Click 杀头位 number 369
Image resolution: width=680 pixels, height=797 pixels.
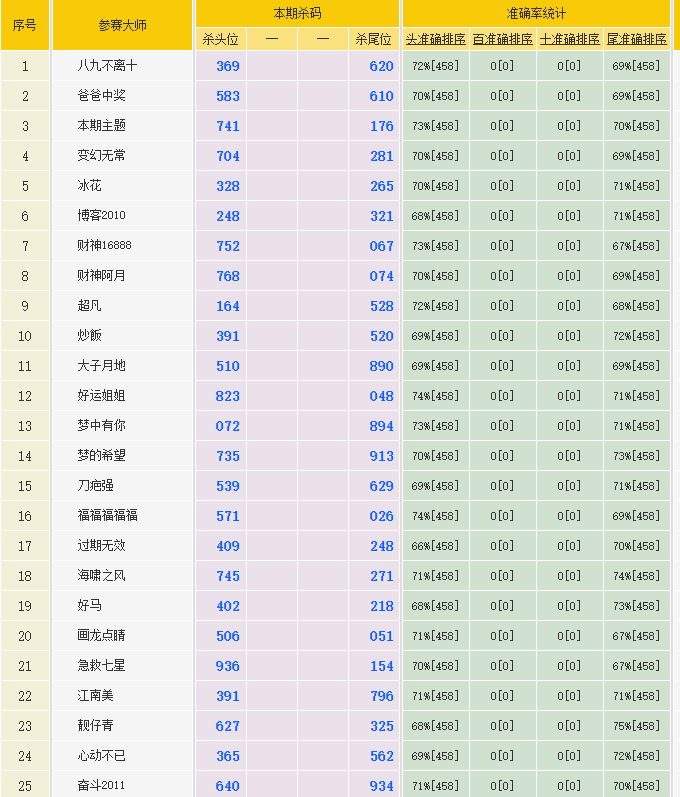pyautogui.click(x=228, y=66)
